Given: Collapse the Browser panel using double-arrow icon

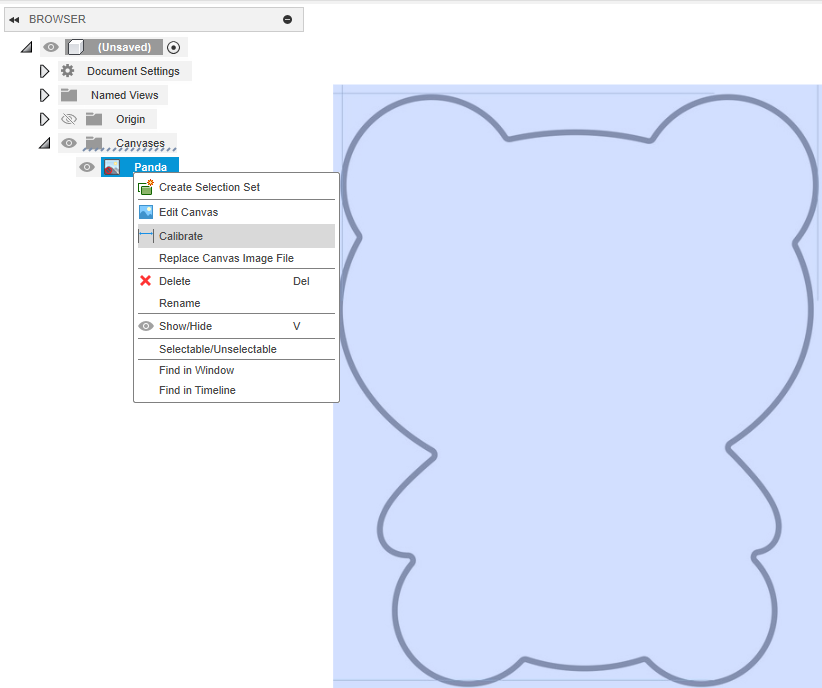Looking at the screenshot, I should (x=14, y=19).
